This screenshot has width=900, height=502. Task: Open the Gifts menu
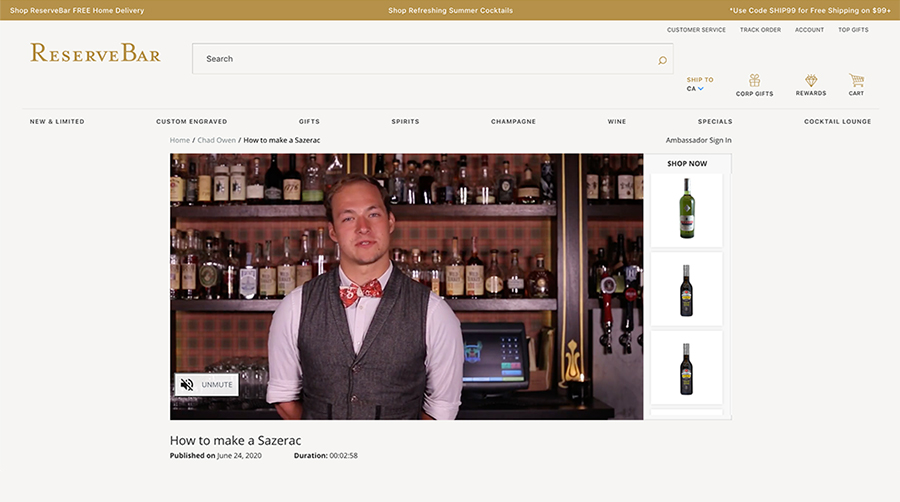(309, 122)
